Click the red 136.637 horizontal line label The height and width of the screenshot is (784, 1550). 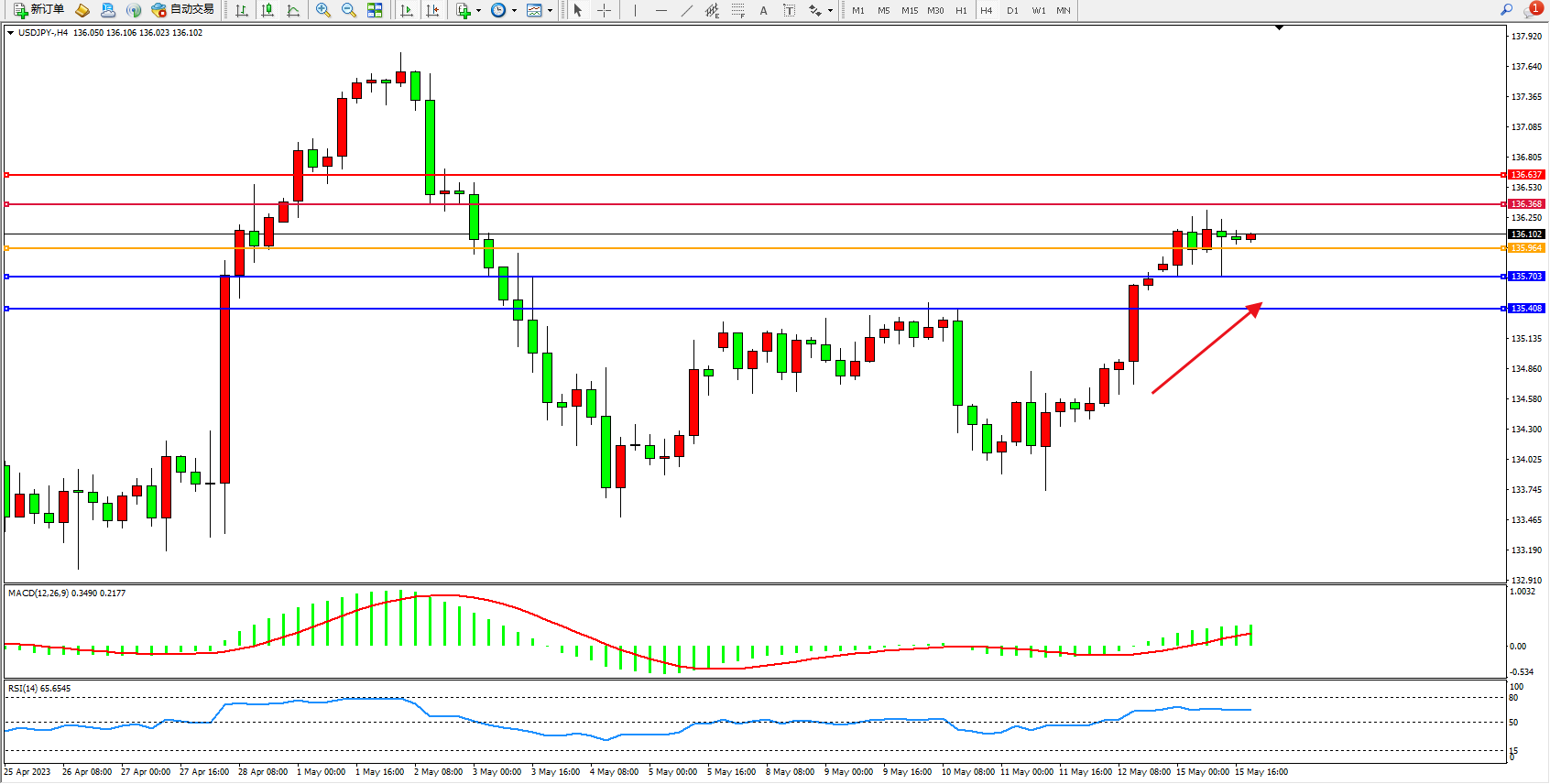pos(1526,174)
